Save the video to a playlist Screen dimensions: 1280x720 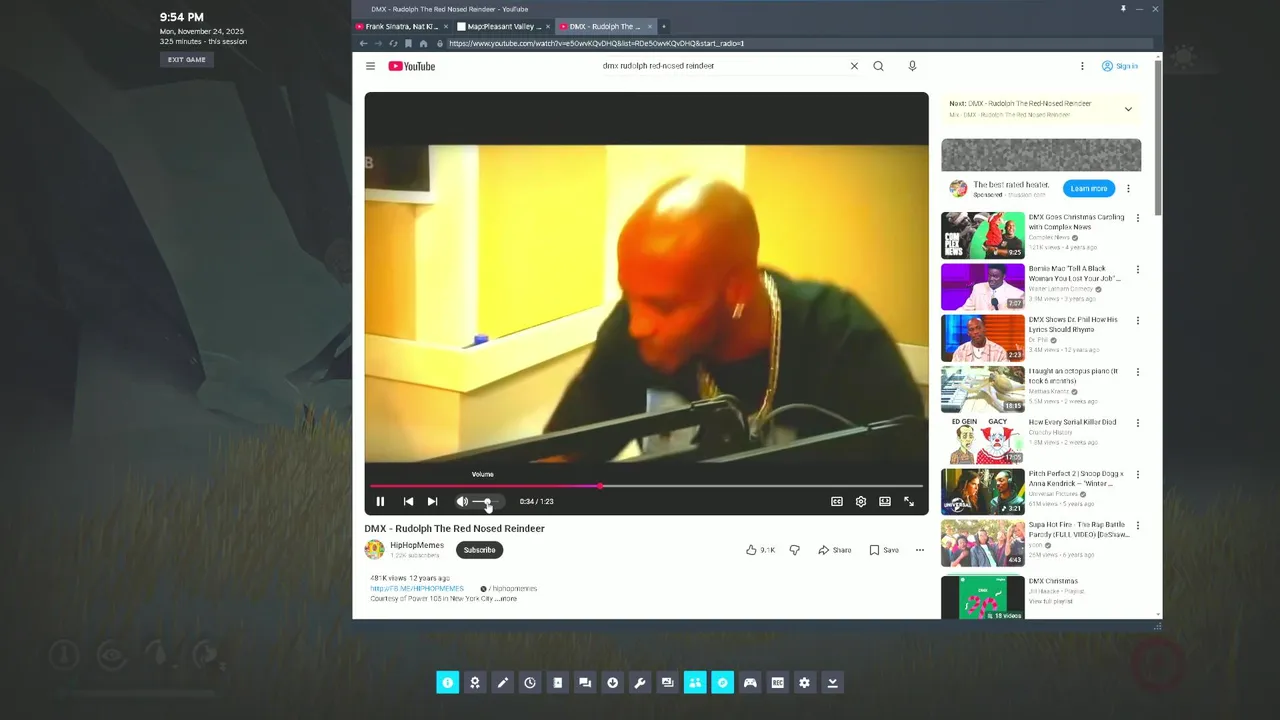click(884, 550)
